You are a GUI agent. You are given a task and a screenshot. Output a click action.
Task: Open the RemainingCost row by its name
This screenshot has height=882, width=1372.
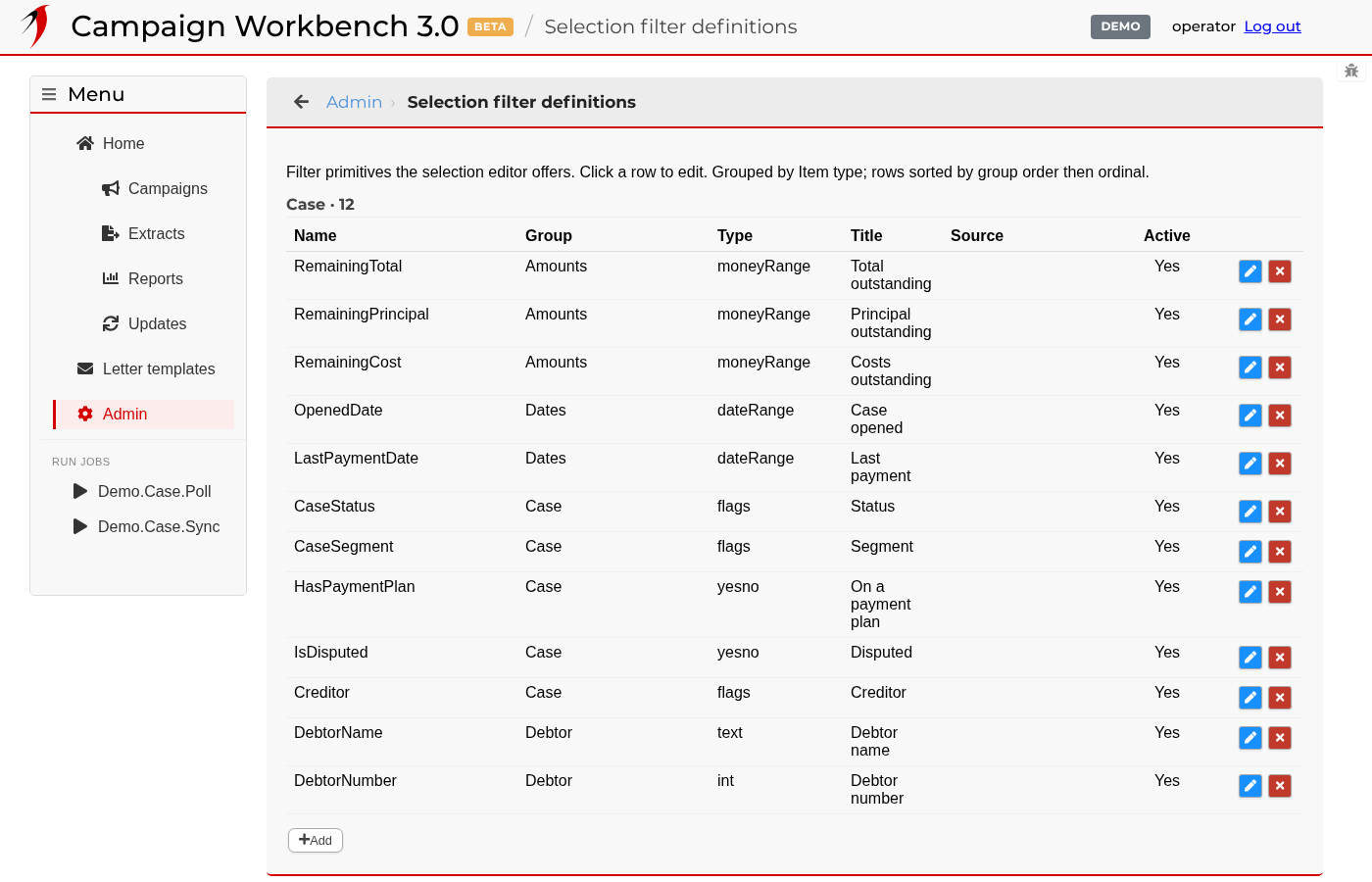point(348,362)
